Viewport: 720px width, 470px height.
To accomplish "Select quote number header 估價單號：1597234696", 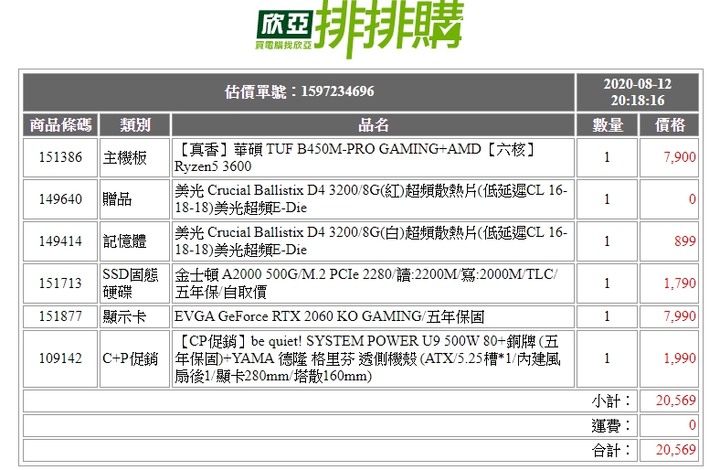I will click(299, 92).
